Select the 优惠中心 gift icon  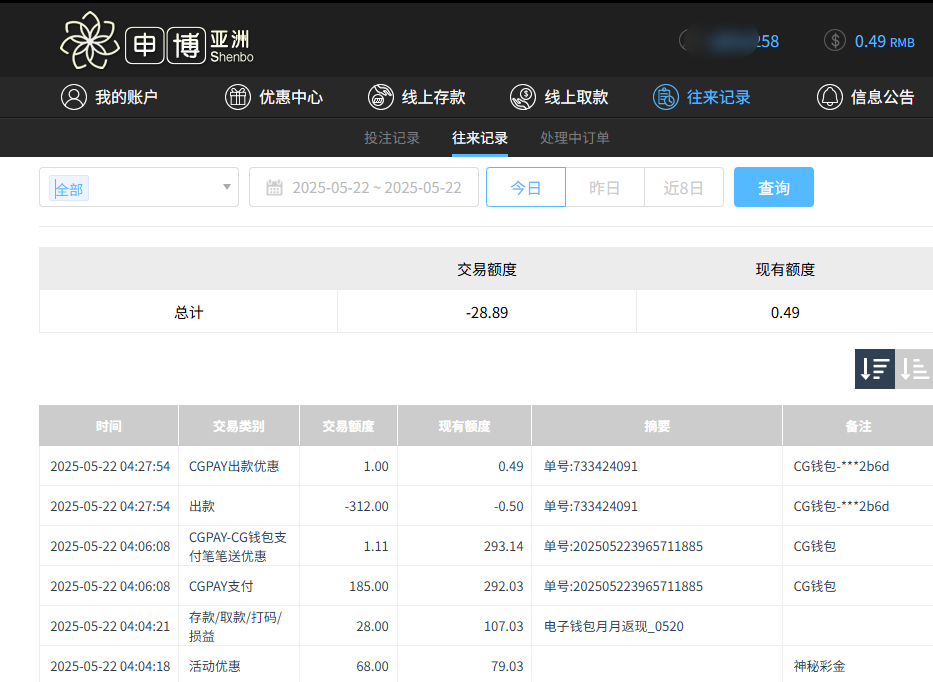(x=236, y=97)
